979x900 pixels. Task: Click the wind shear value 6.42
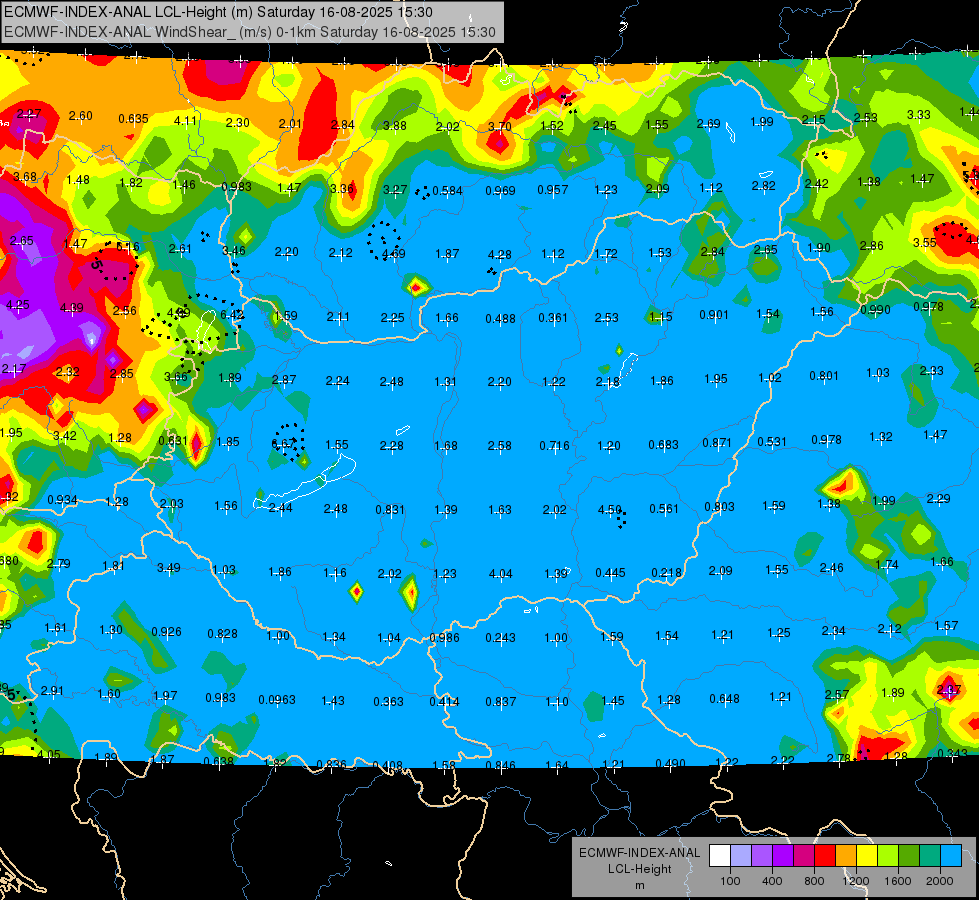(x=232, y=315)
